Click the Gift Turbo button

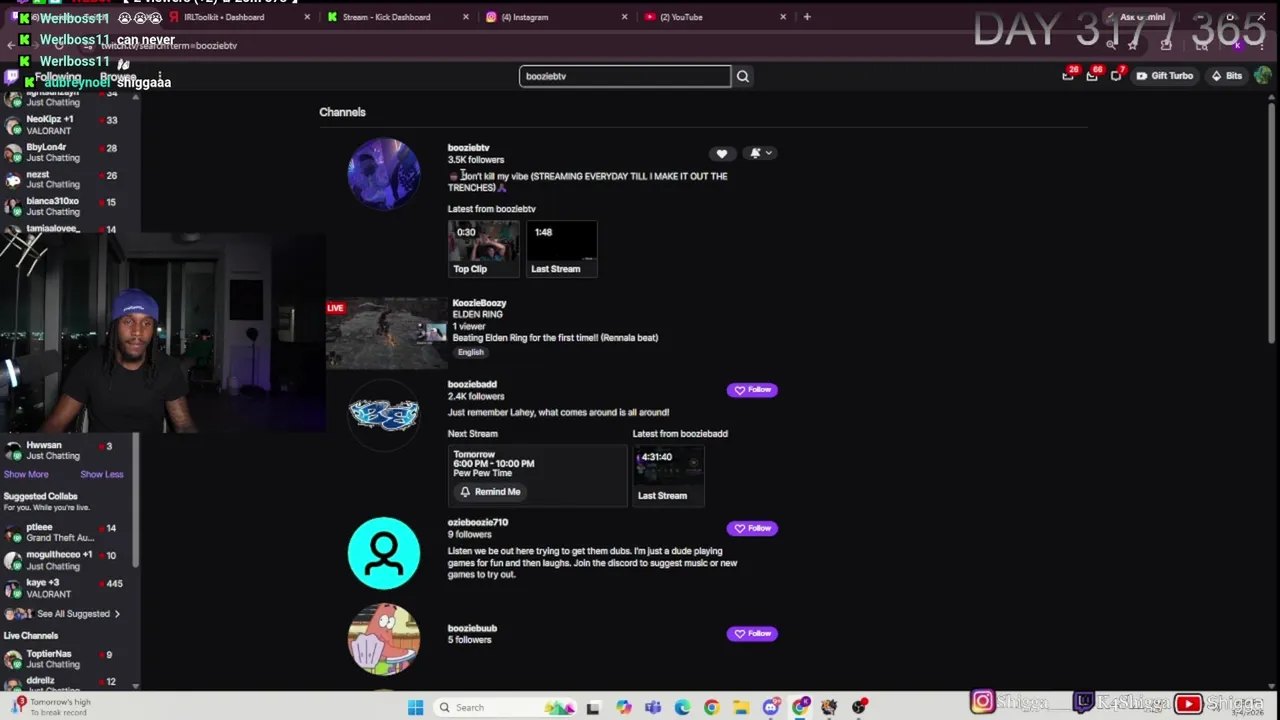1164,76
